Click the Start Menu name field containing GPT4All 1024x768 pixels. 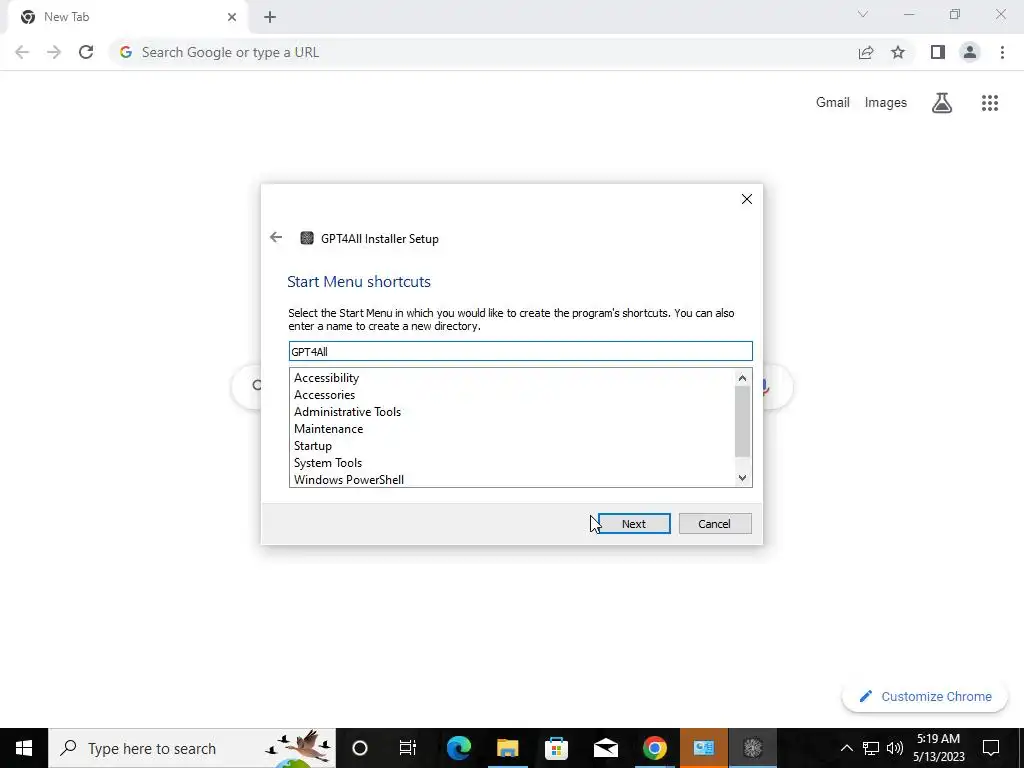[520, 351]
